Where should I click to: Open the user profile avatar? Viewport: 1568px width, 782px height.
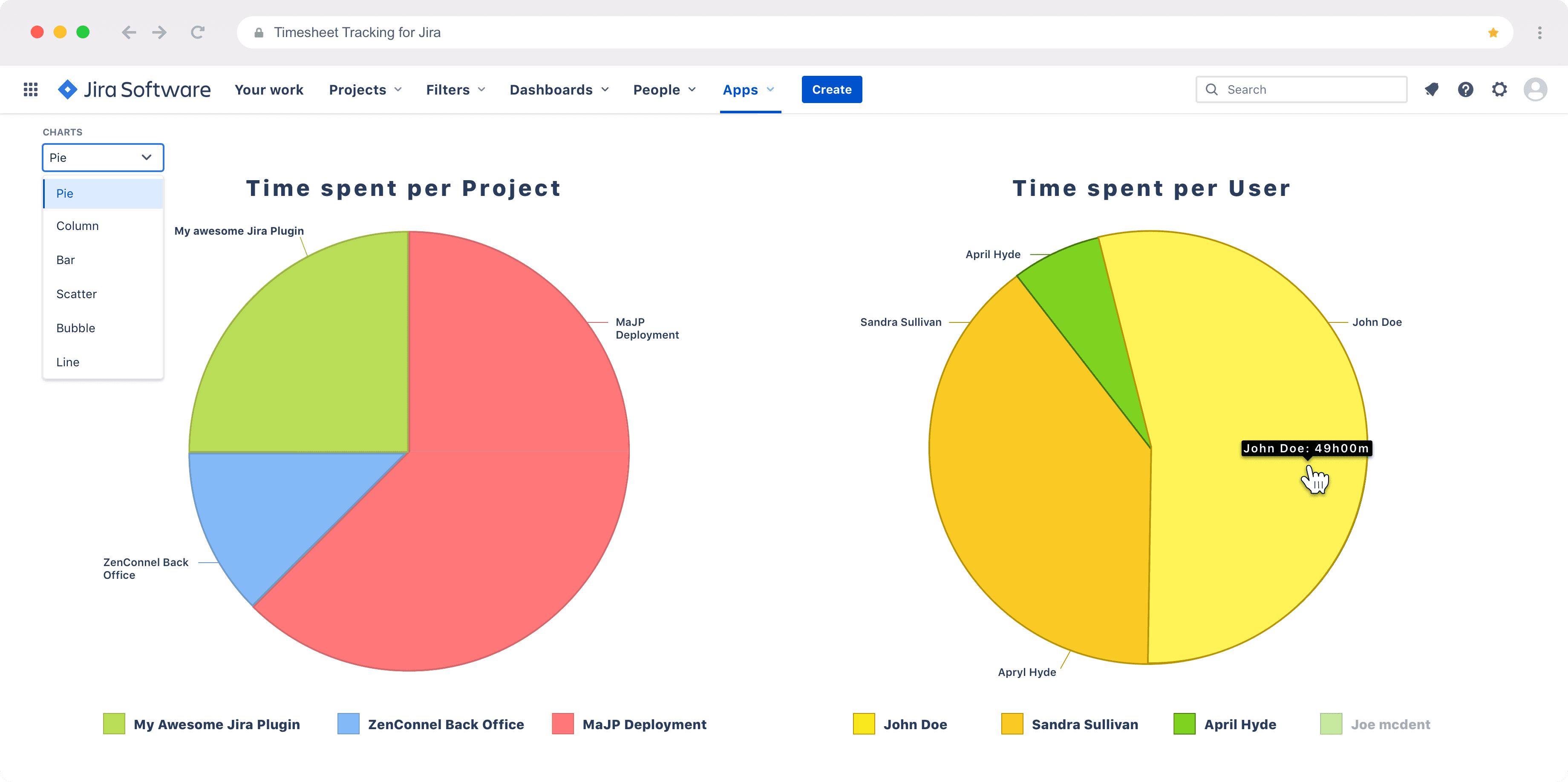(x=1535, y=89)
